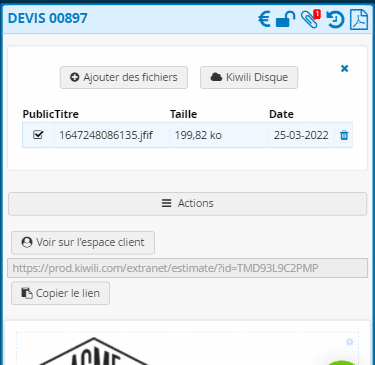Uncheck Public checkbox for 1647248086135.jfif
The image size is (375, 365).
(38, 135)
